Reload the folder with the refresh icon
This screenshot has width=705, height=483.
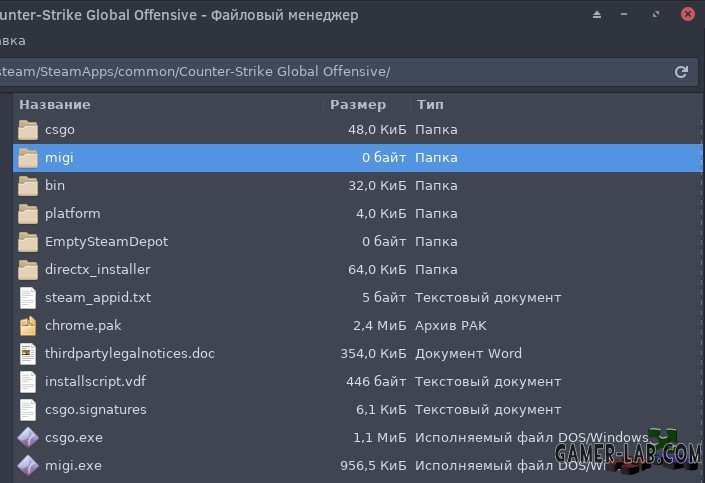pyautogui.click(x=681, y=72)
